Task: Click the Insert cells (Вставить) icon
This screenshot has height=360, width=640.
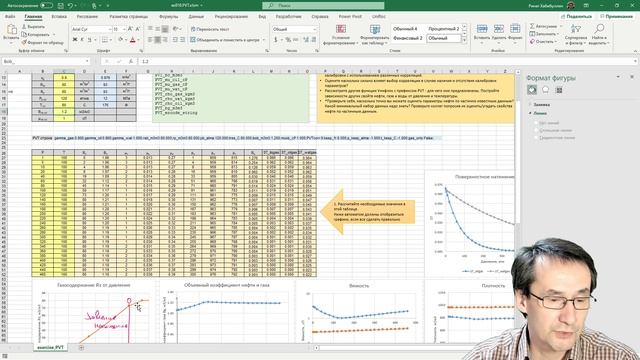Action: coord(482,29)
